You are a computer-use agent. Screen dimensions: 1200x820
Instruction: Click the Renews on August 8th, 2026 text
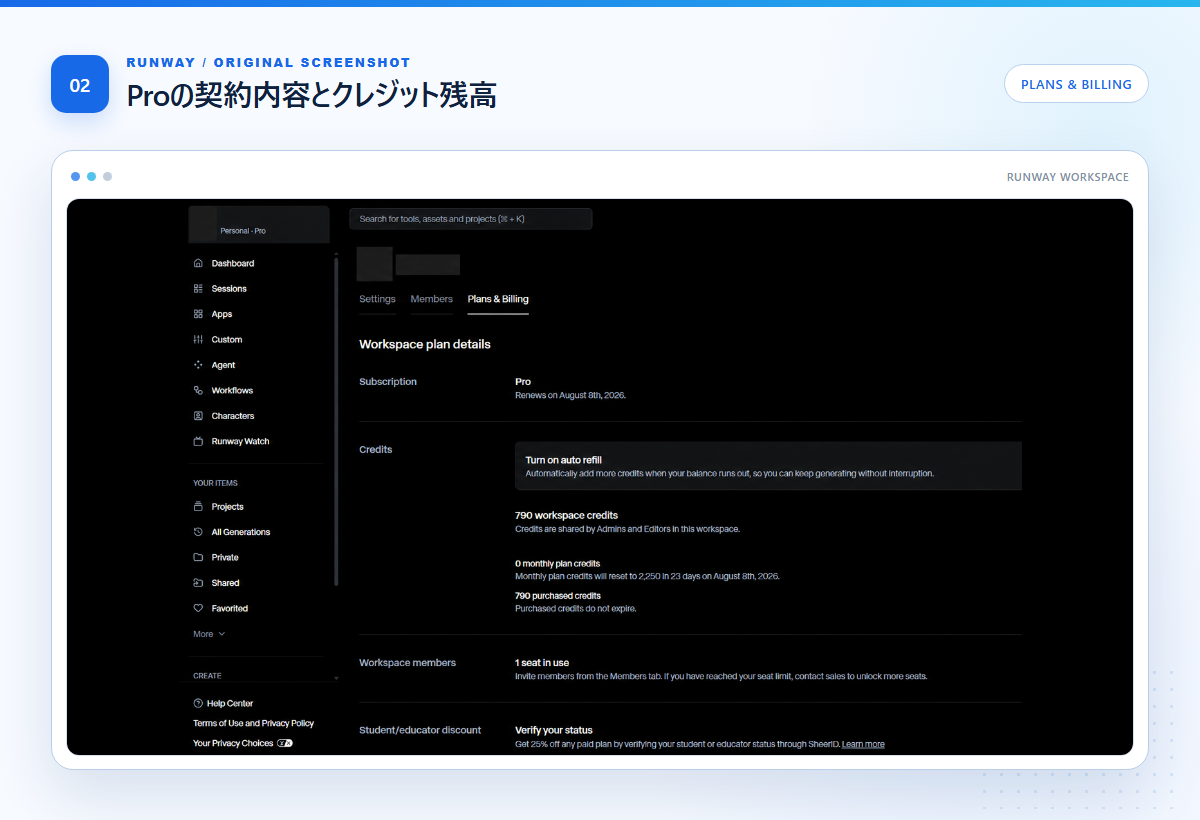(570, 395)
